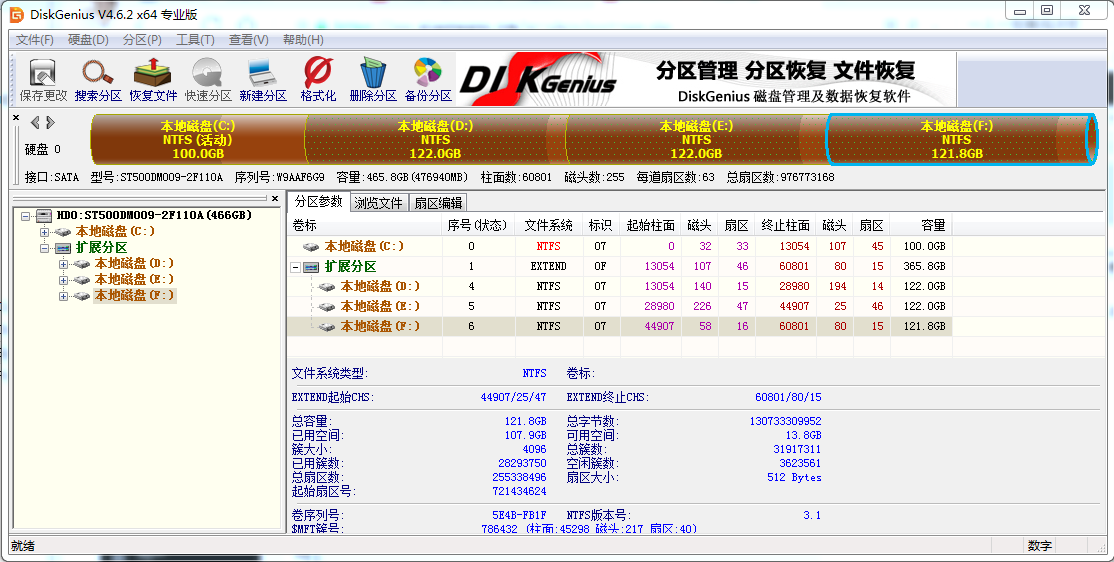This screenshot has width=1114, height=562.
Task: Click the drive icon of 本地磁盘(C:) in the tree
Action: point(63,232)
